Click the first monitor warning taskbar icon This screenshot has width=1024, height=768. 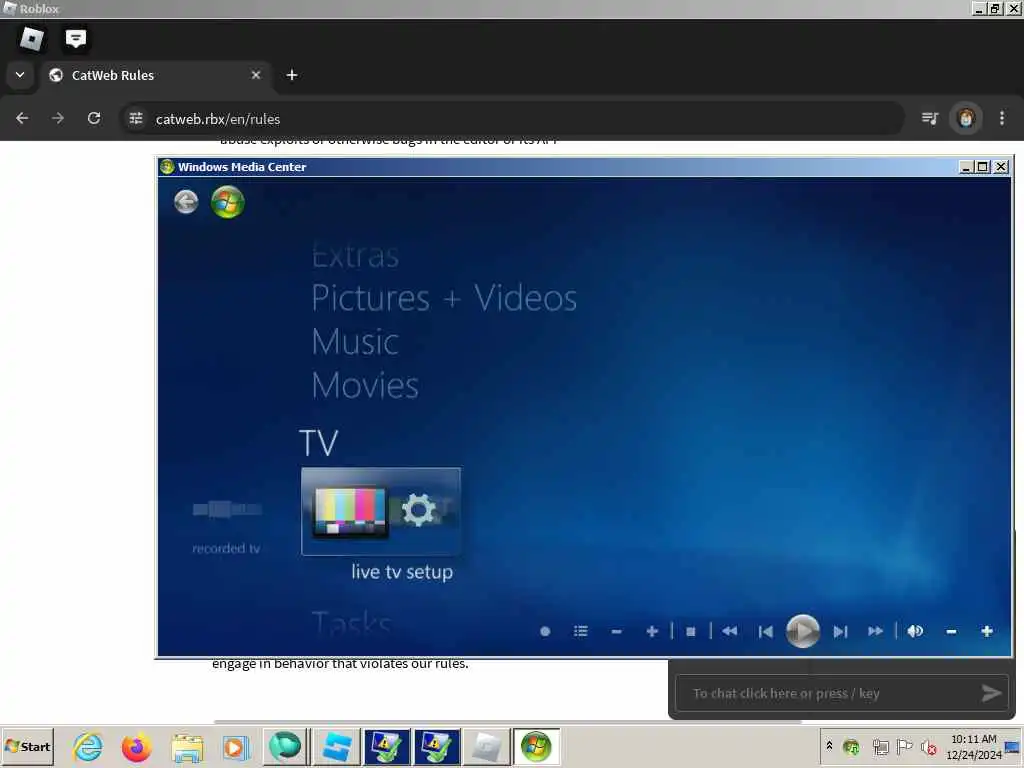(x=387, y=746)
